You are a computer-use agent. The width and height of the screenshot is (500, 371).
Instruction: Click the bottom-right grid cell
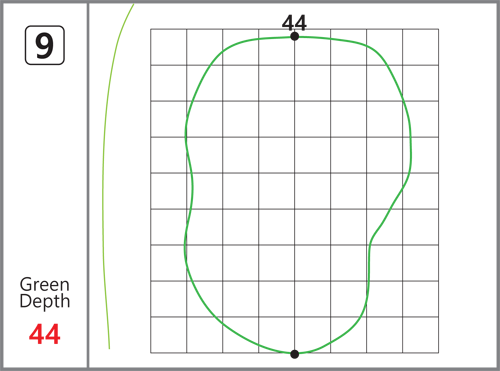420,335
